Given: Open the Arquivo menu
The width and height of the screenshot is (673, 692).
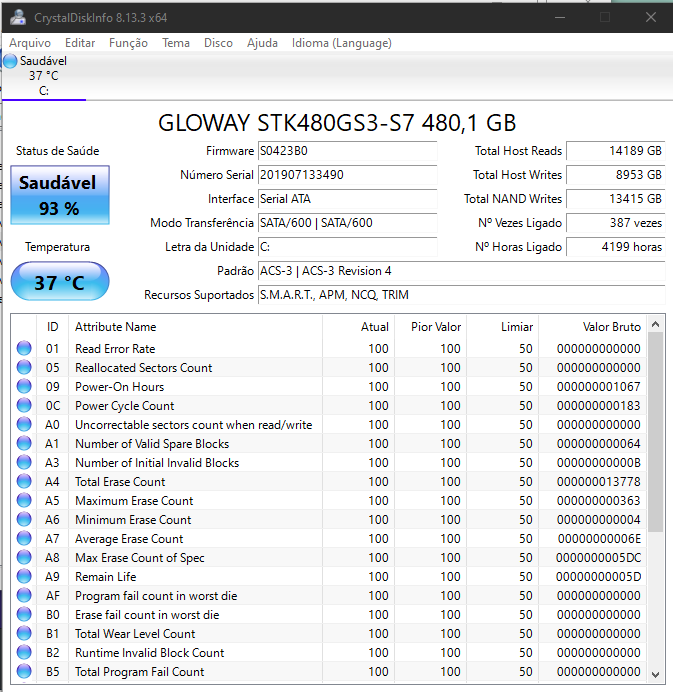Looking at the screenshot, I should click(x=30, y=43).
